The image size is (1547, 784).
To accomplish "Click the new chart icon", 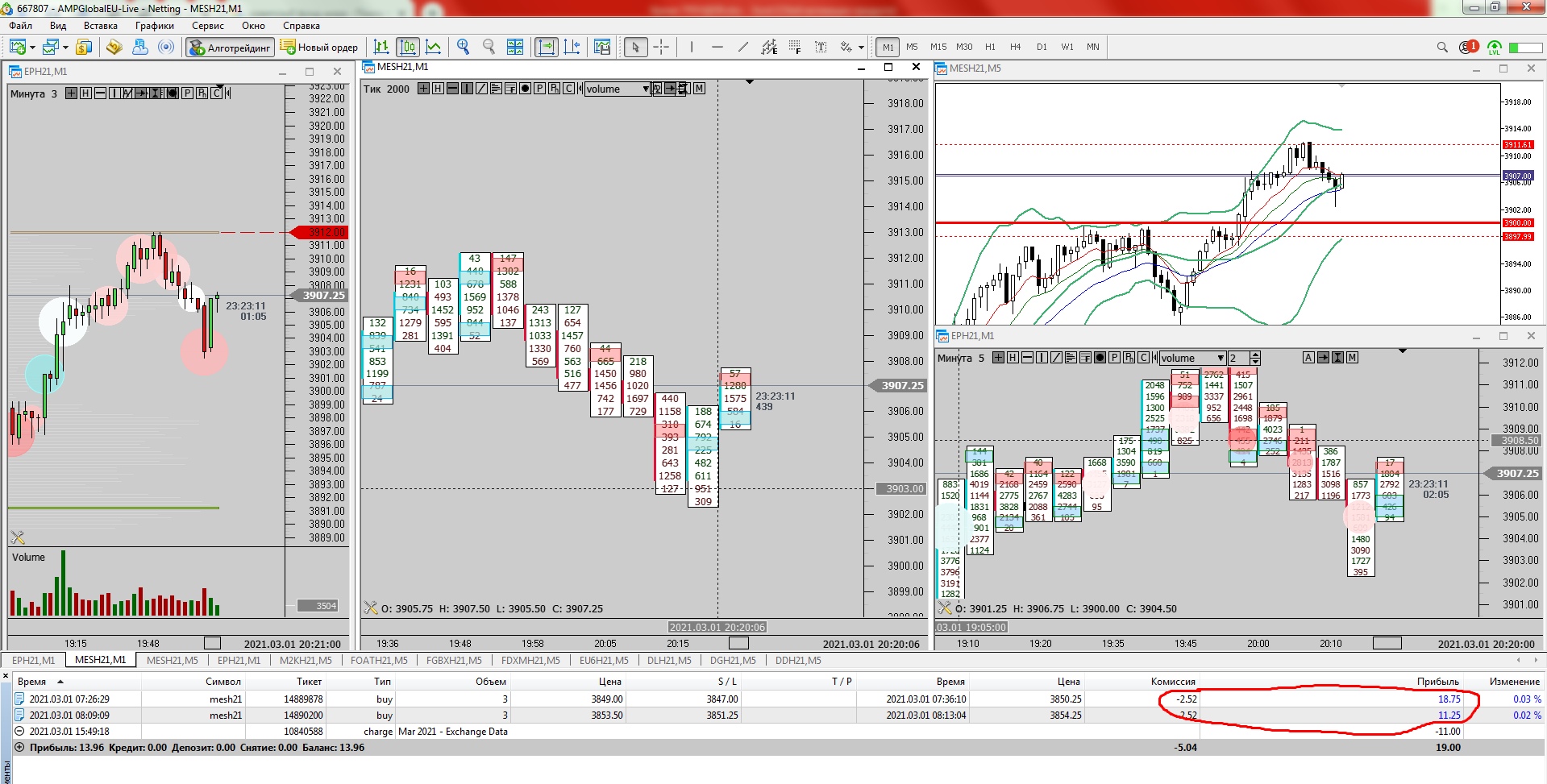I will (18, 47).
